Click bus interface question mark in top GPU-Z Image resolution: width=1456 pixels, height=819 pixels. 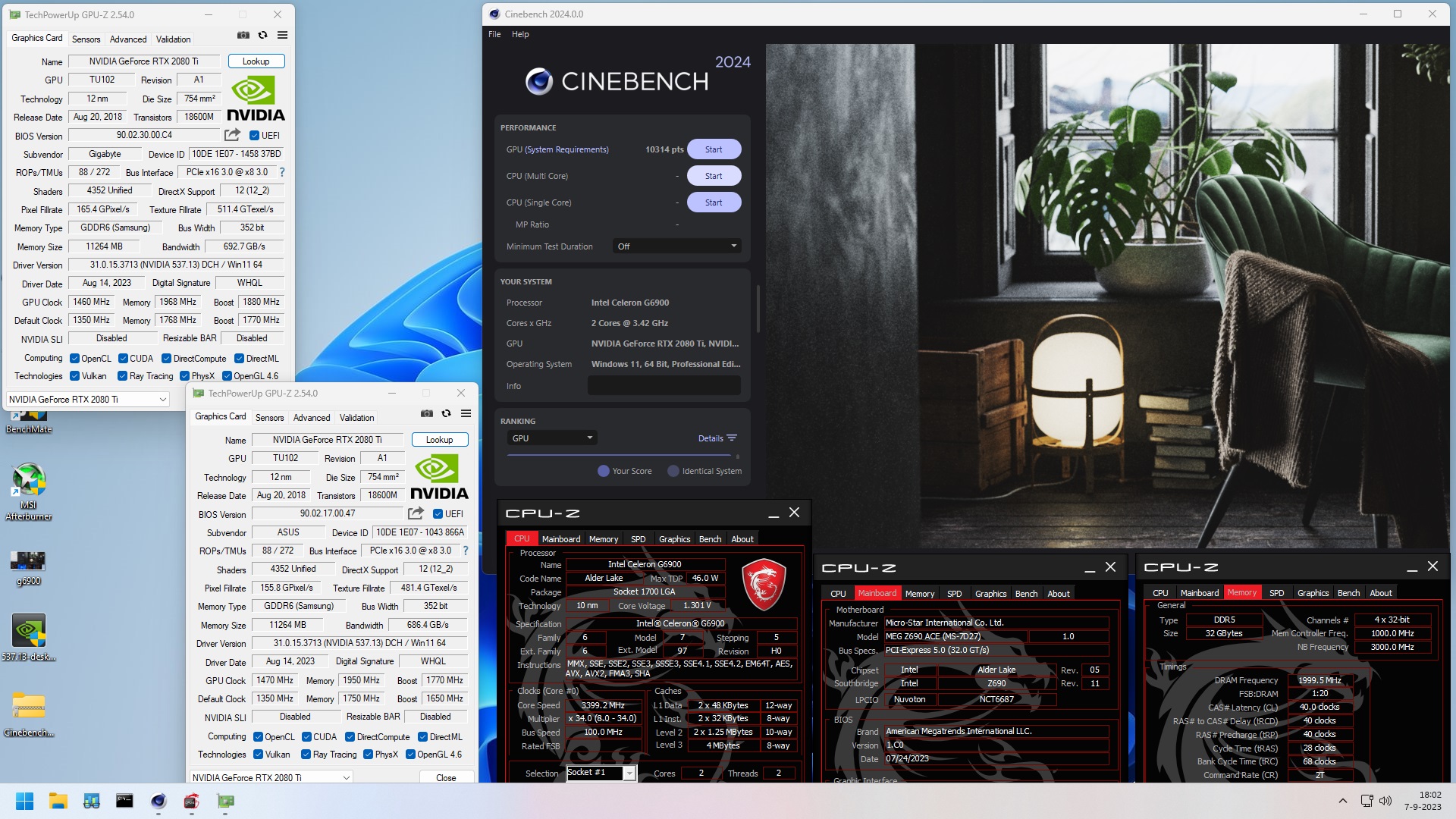(282, 172)
